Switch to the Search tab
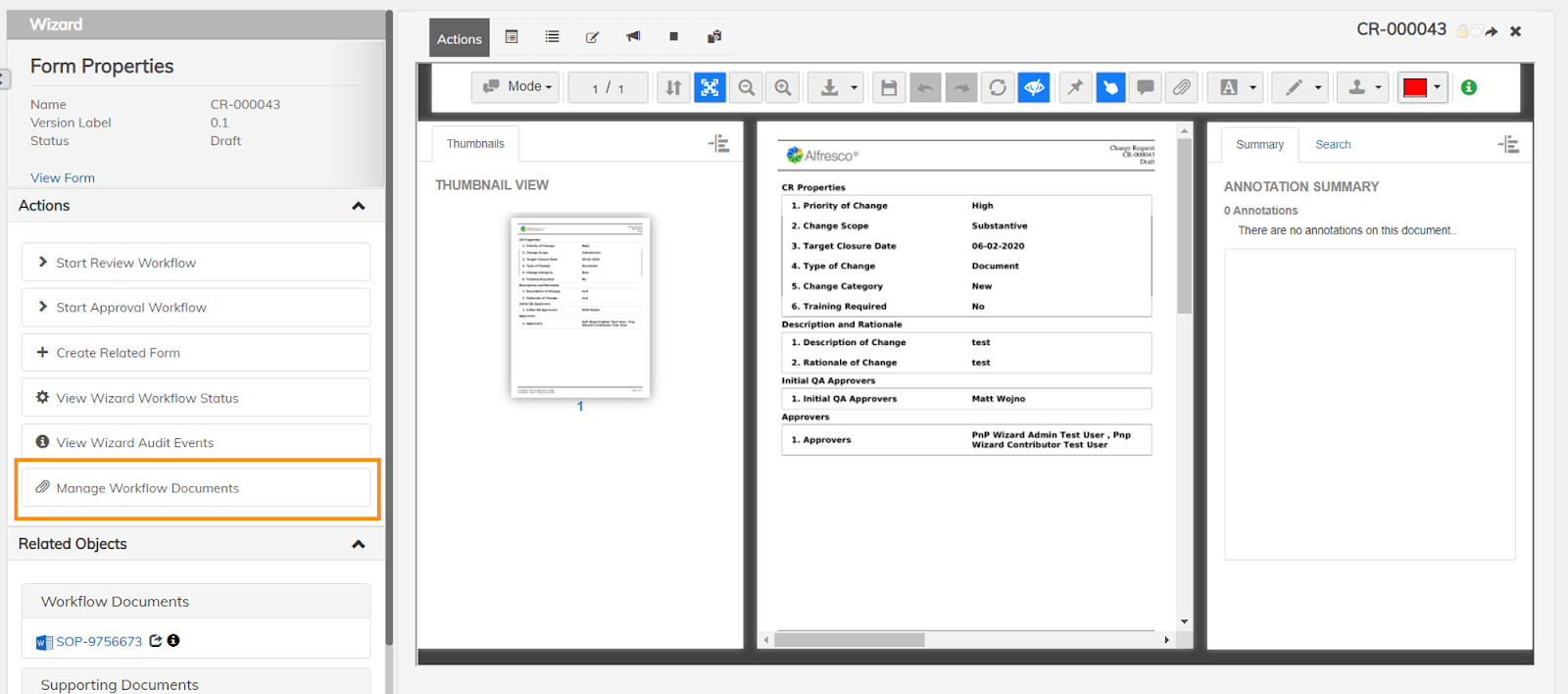 (x=1333, y=144)
